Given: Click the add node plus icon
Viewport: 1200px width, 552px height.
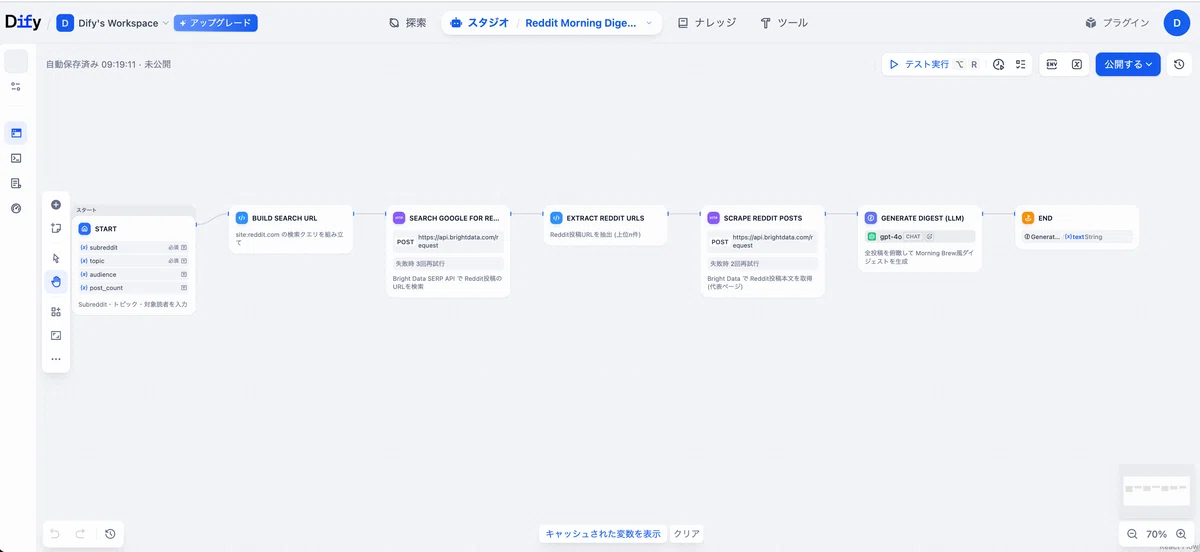Looking at the screenshot, I should [x=56, y=204].
